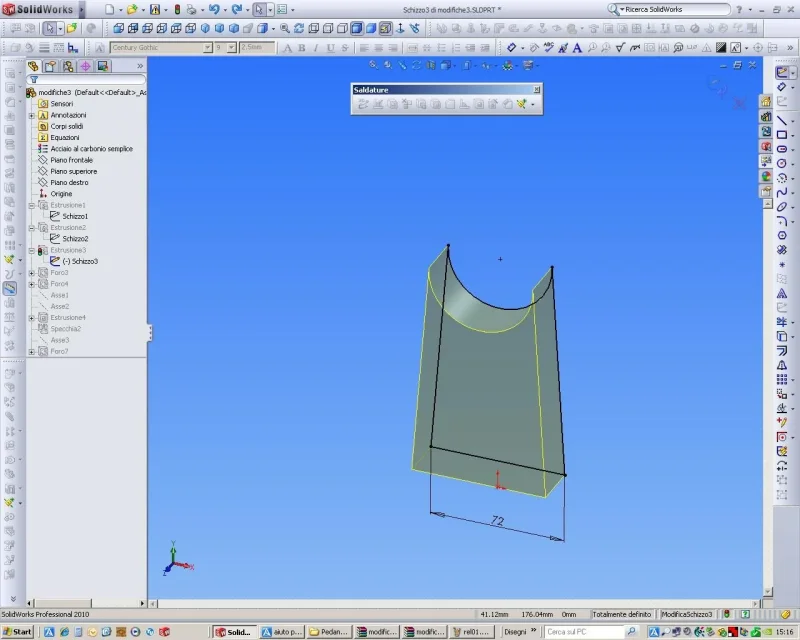
Task: Click the Undo arrow icon
Action: coord(214,9)
